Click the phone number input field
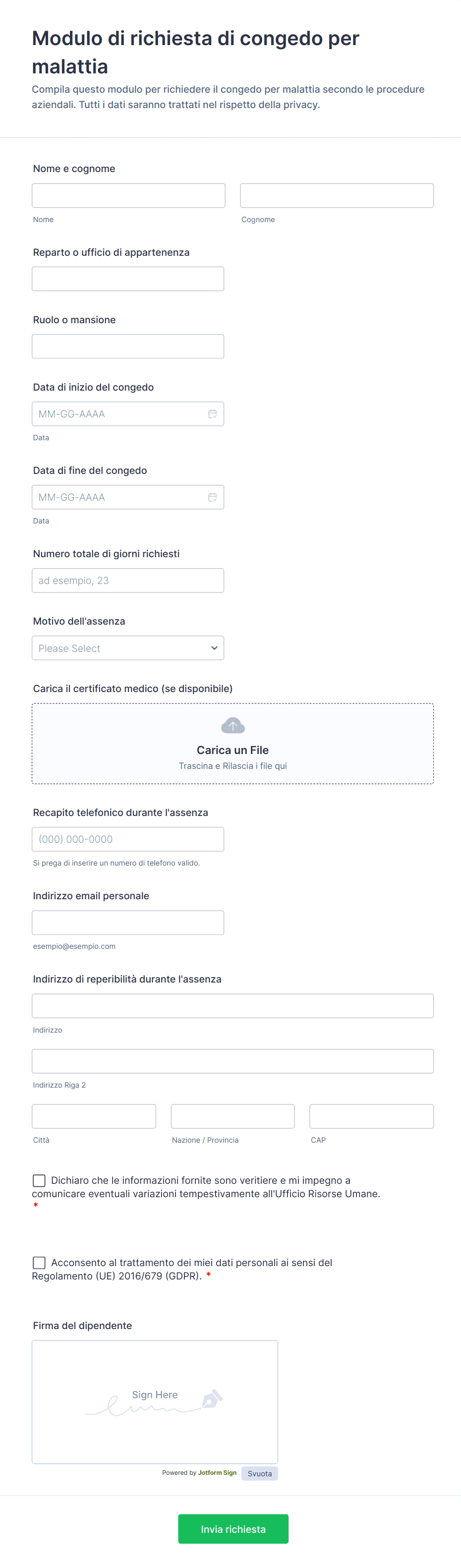461x1568 pixels. coord(128,839)
